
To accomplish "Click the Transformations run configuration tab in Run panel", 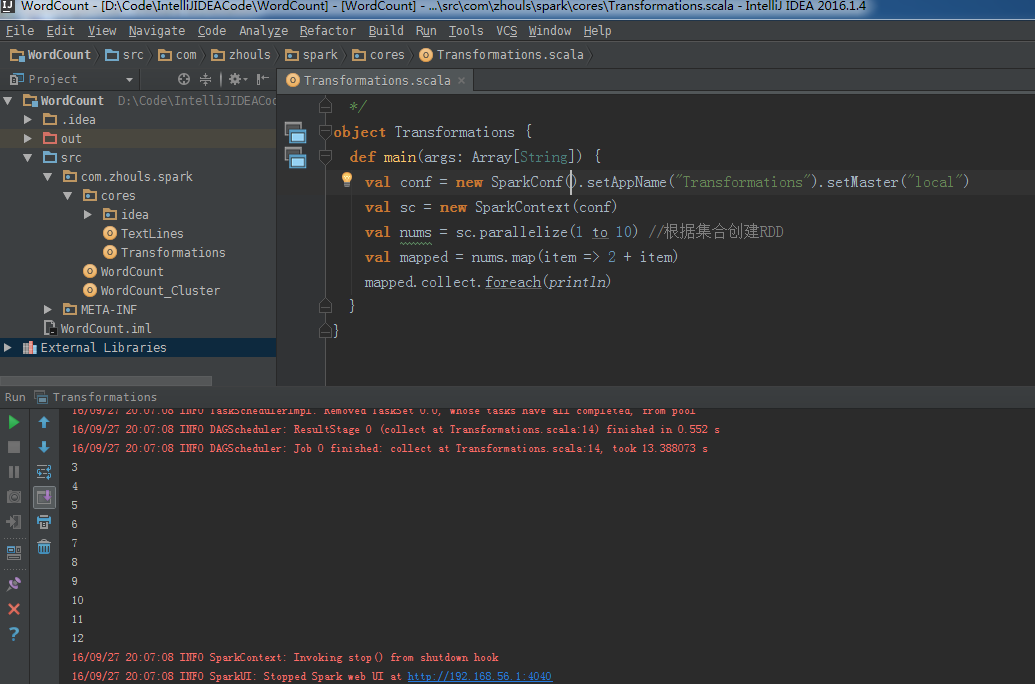I will pos(96,397).
